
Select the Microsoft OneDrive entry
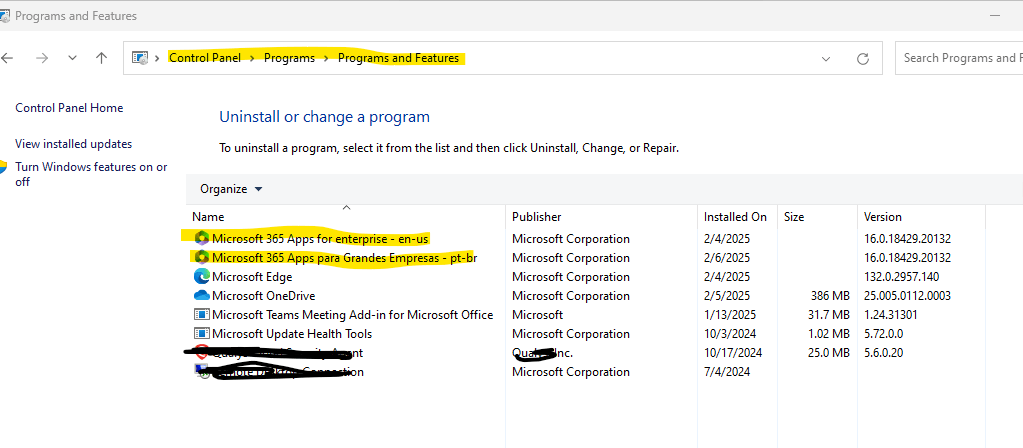tap(264, 295)
